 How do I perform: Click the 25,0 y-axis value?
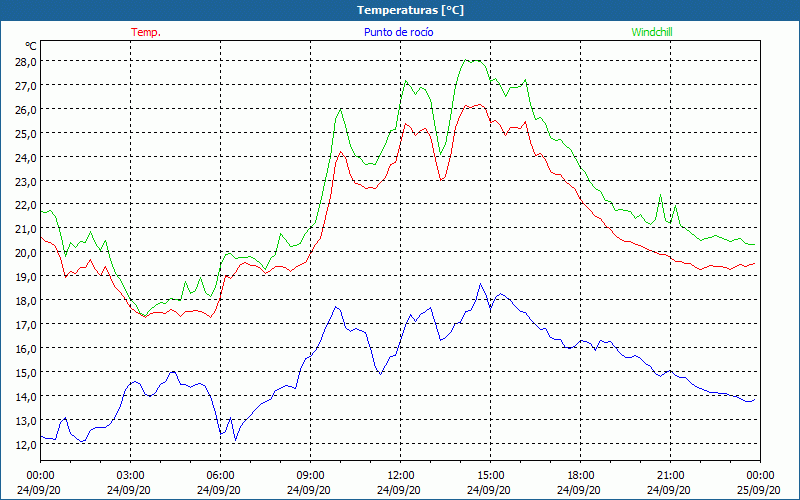coord(26,134)
